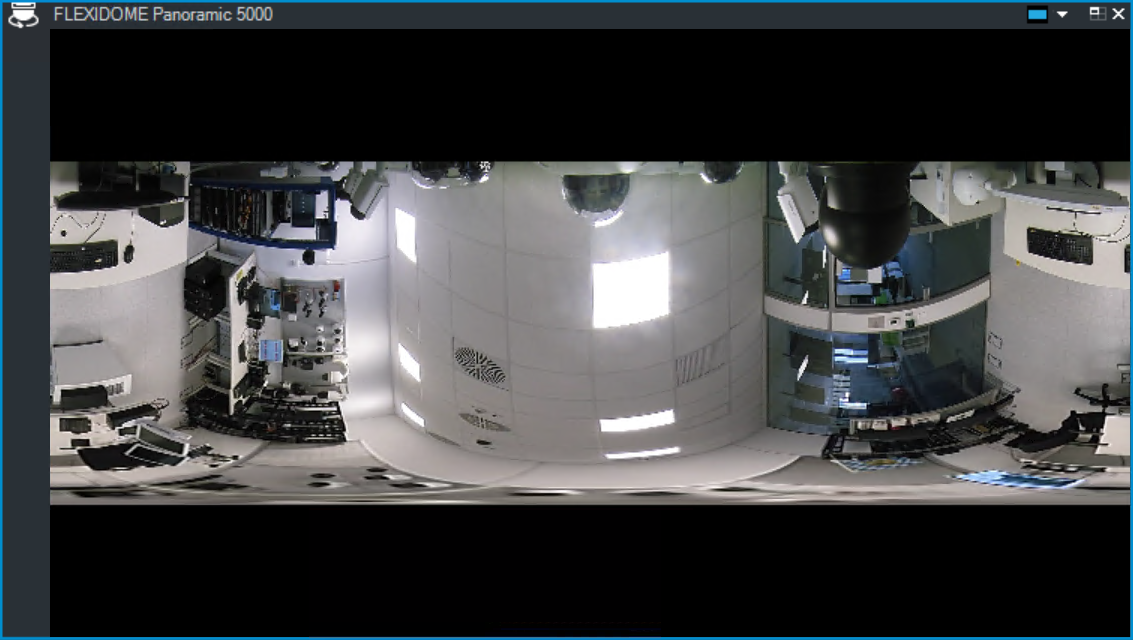Viewport: 1133px width, 640px height.
Task: Click the round ventilation grille in the video
Action: coord(480,361)
